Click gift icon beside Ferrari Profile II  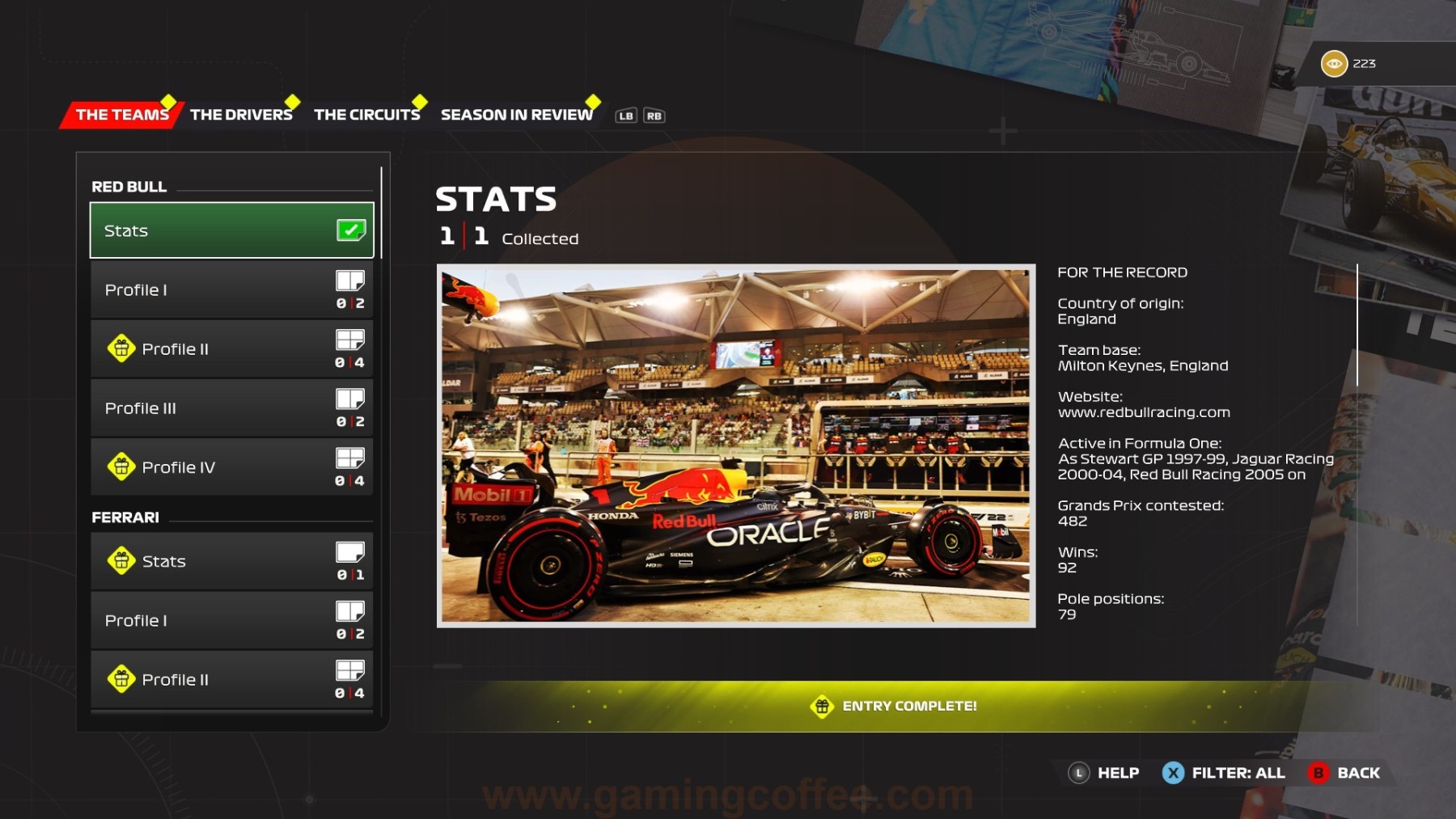pyautogui.click(x=121, y=679)
